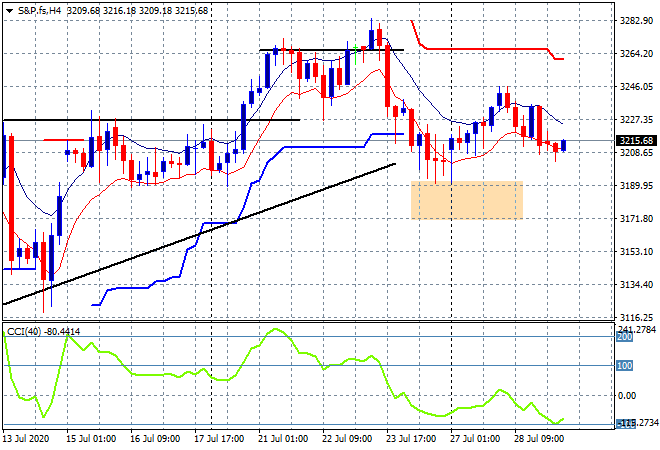Click the 28 Jul 09:00 time label
This screenshot has height=450, width=660.
pyautogui.click(x=539, y=439)
